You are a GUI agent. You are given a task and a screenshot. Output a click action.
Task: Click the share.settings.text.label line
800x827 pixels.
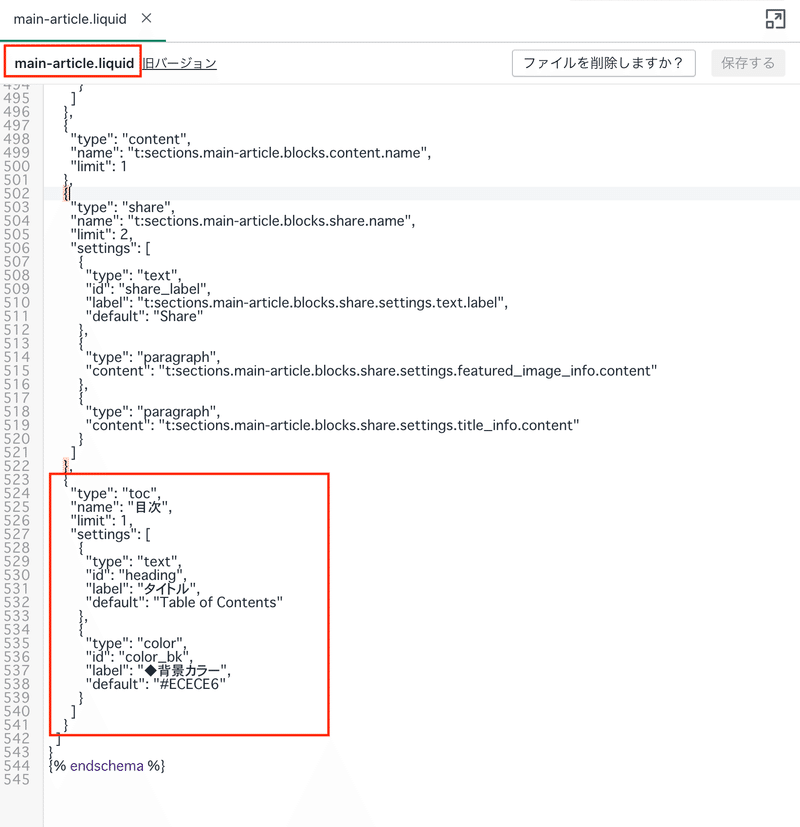click(x=296, y=303)
